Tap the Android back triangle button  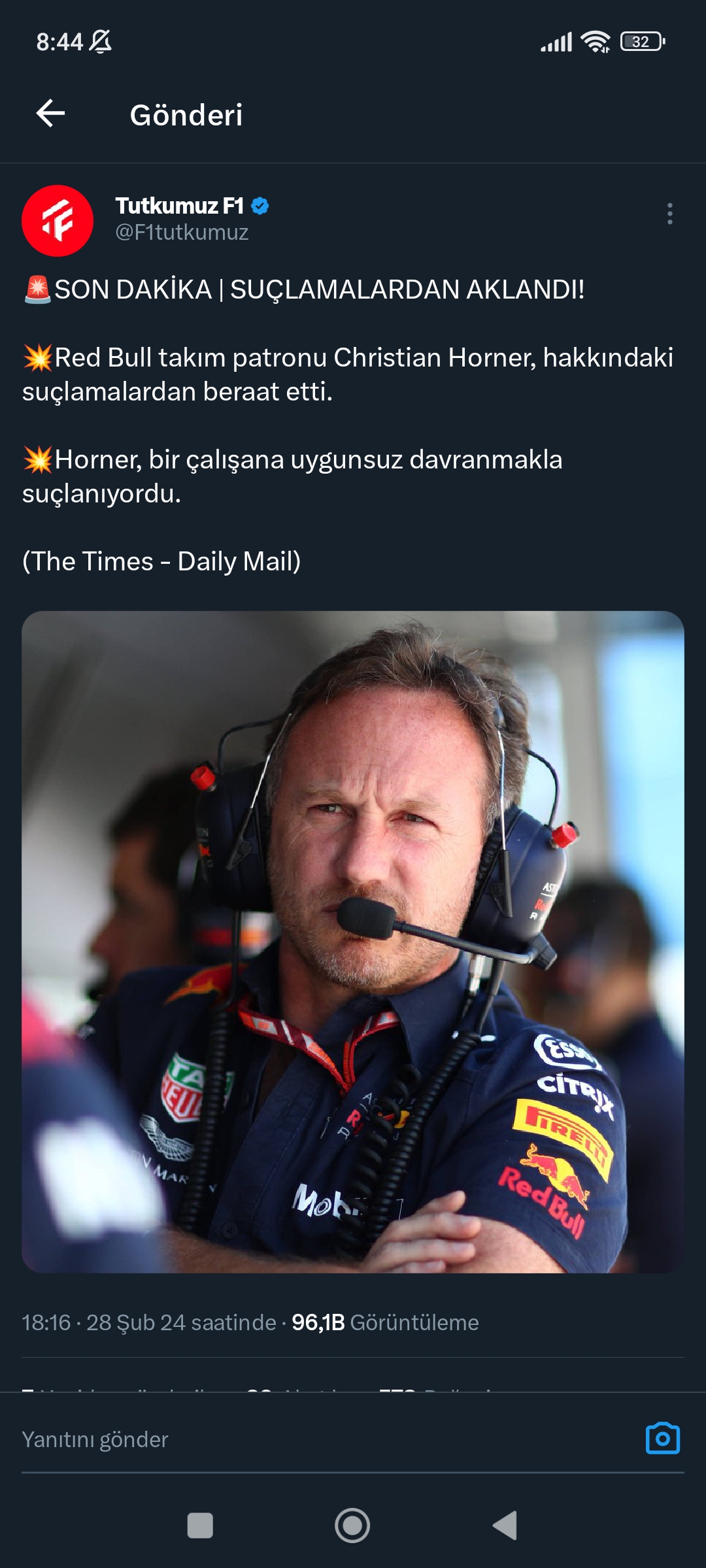(x=505, y=1526)
